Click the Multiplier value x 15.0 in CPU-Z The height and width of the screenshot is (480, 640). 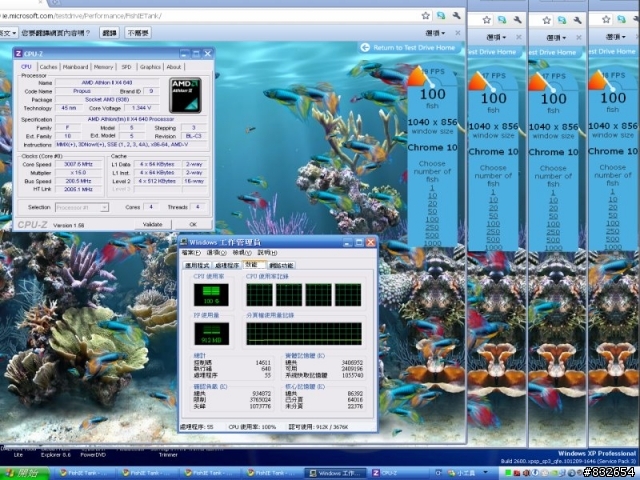click(78, 173)
